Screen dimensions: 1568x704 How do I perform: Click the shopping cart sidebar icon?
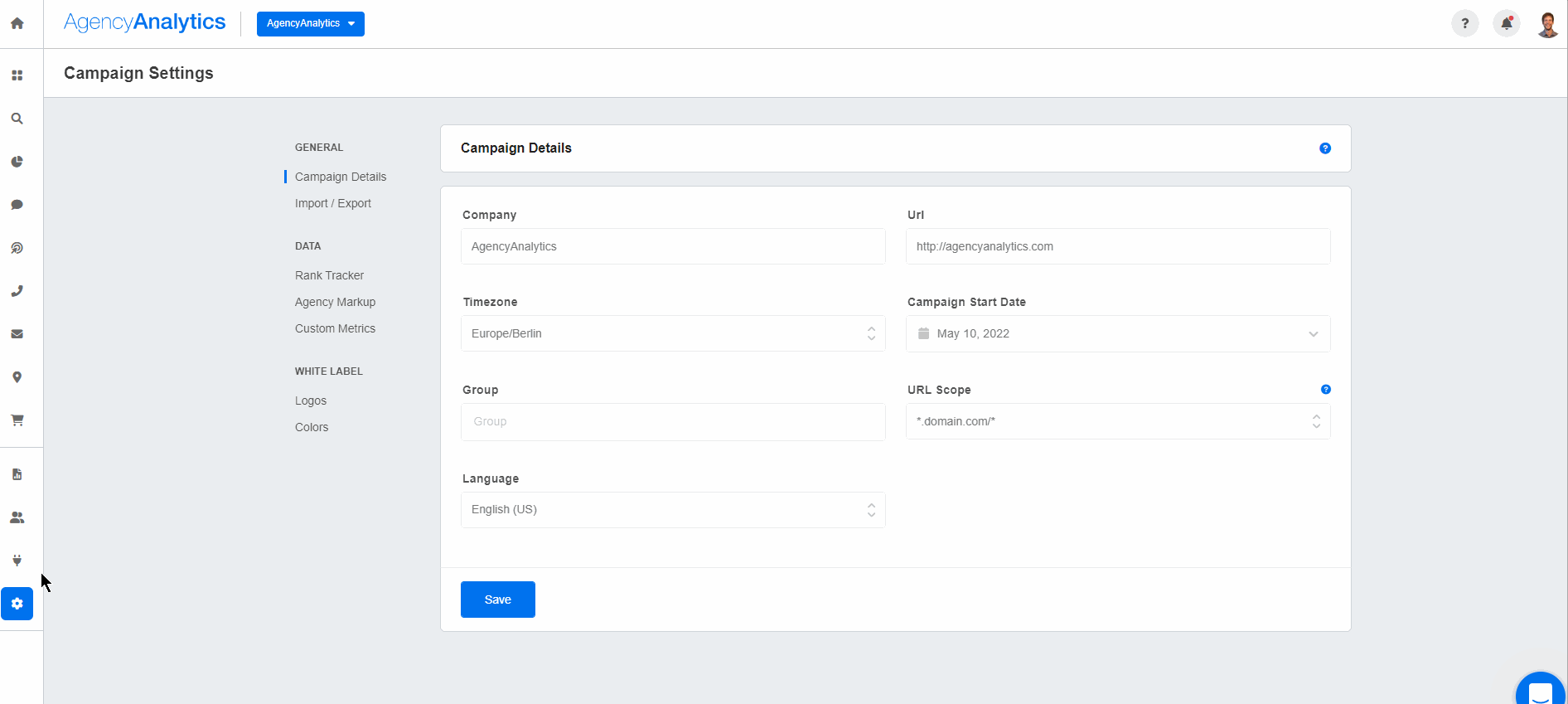[x=17, y=420]
